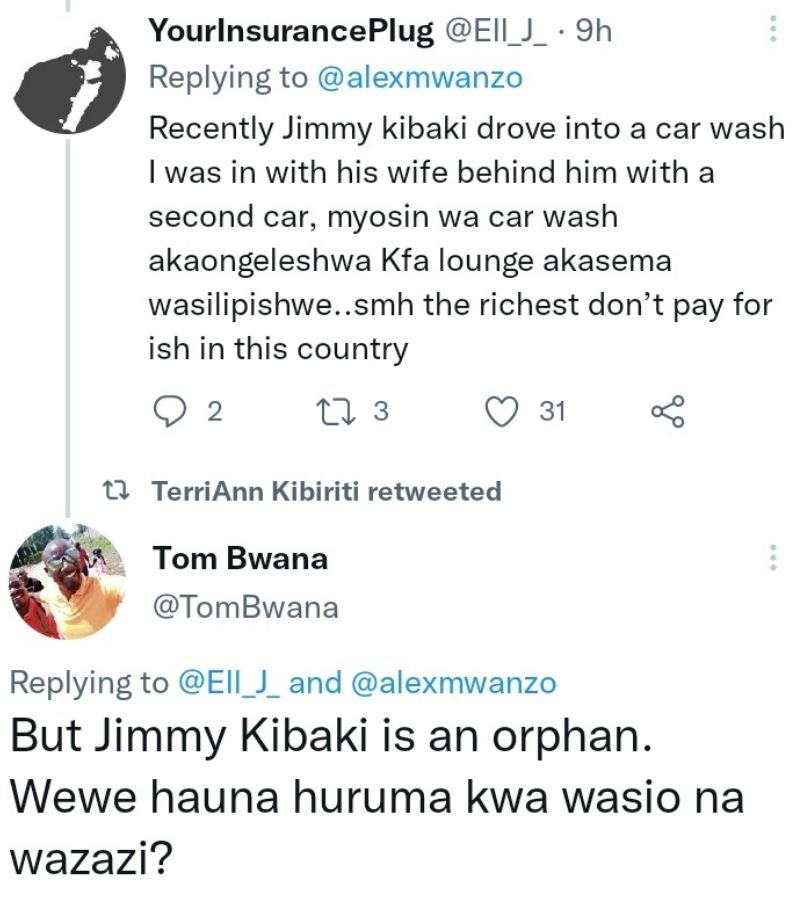
Task: Select Tom Bwana's display name text
Action: click(x=242, y=558)
